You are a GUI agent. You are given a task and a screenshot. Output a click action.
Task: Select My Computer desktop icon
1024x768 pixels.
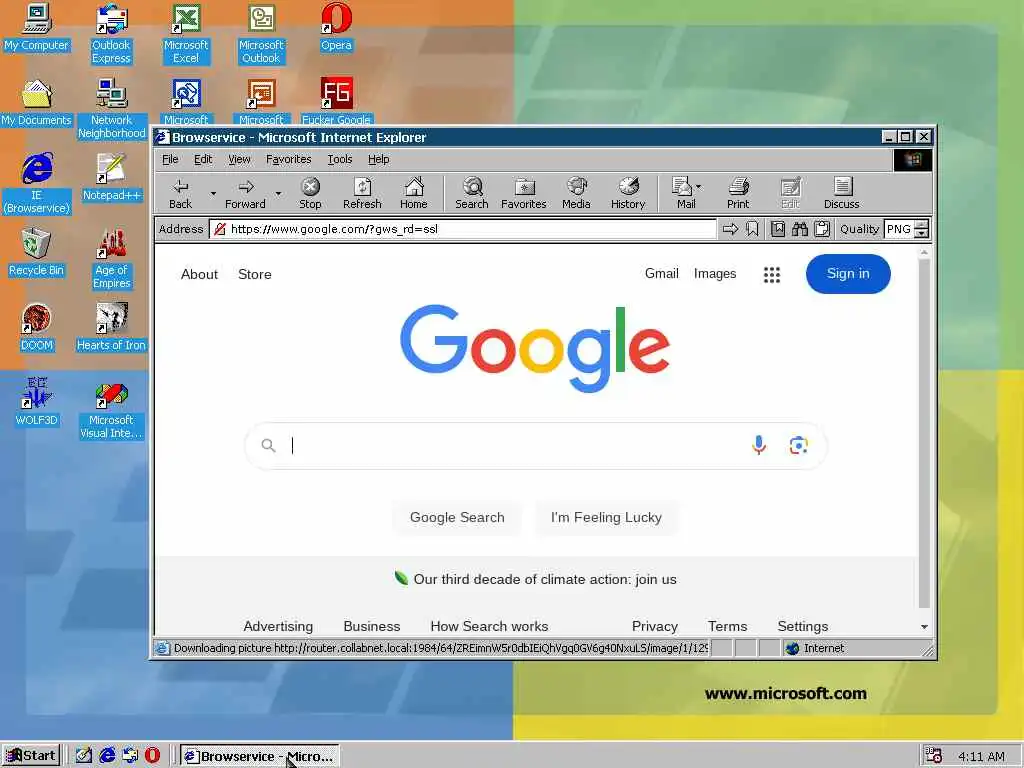(x=37, y=27)
